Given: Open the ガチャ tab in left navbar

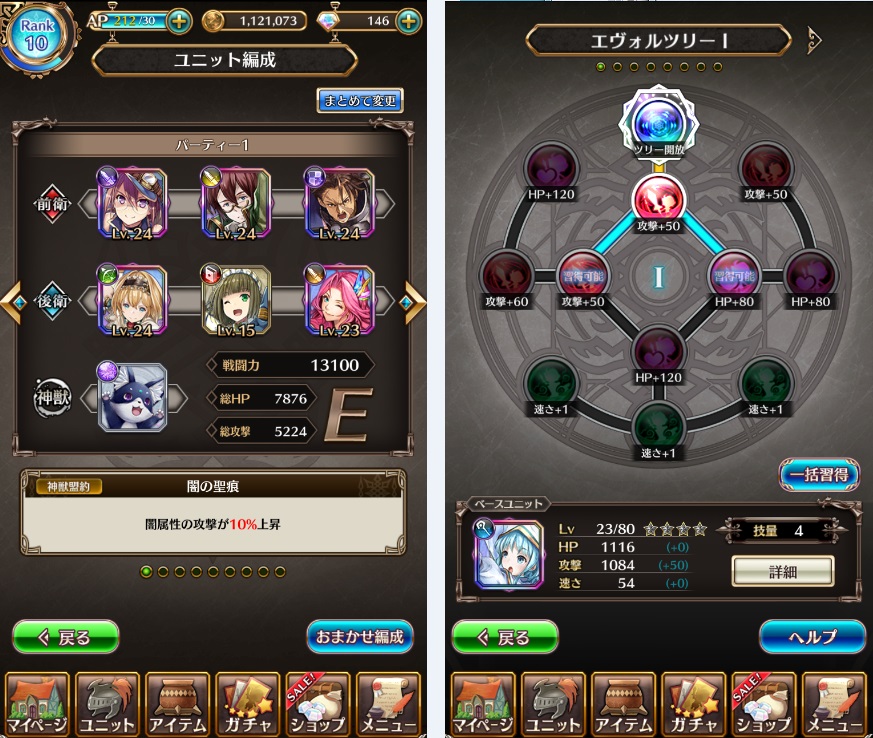Looking at the screenshot, I should (x=249, y=705).
